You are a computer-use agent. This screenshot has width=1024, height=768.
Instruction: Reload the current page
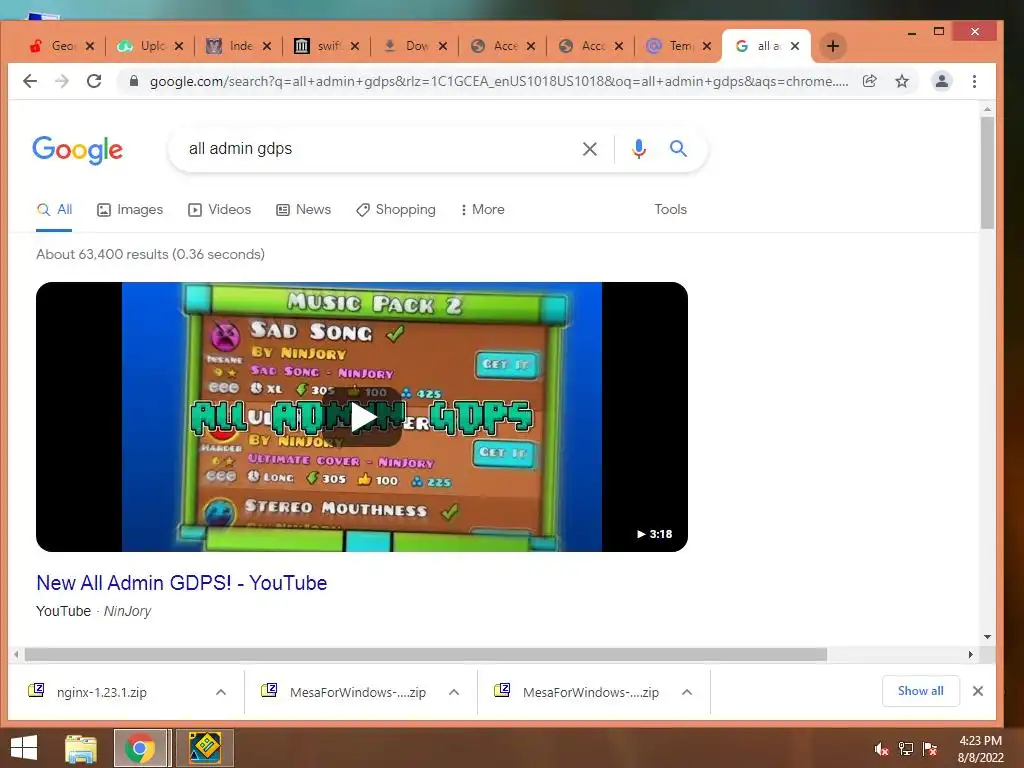[x=94, y=81]
